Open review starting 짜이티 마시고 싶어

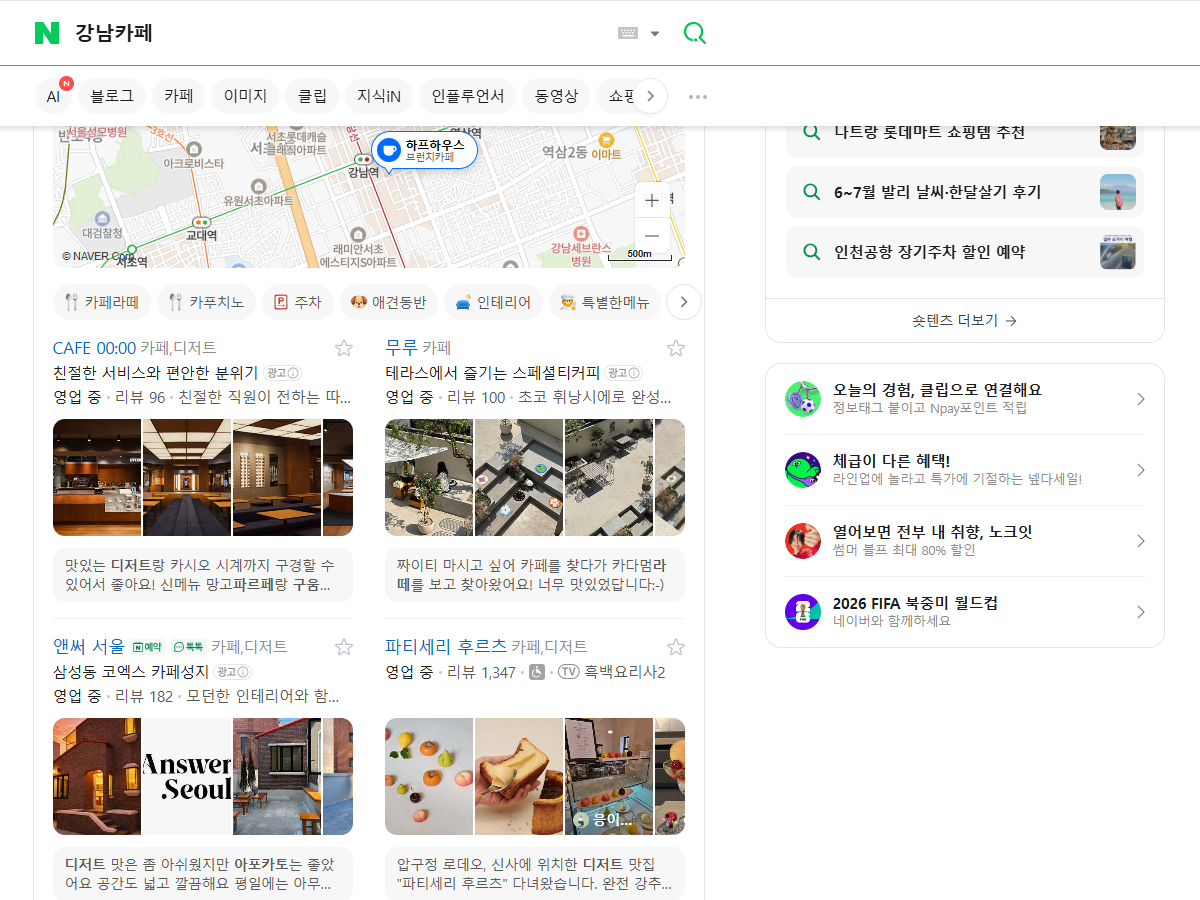(535, 575)
